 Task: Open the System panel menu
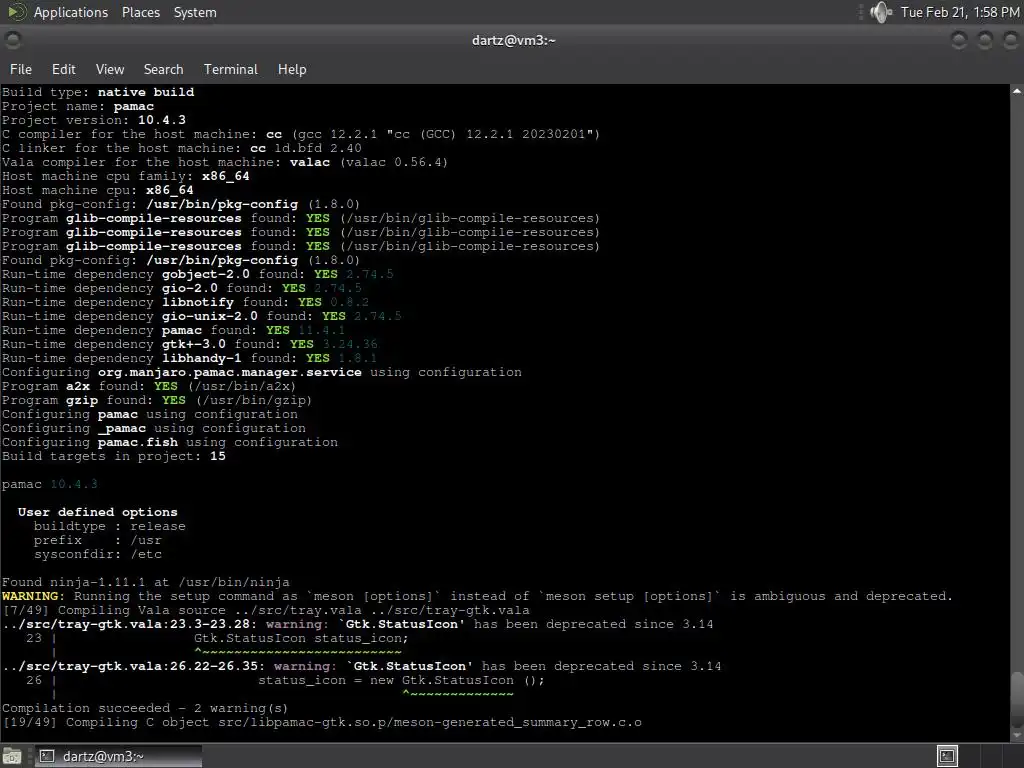tap(195, 12)
